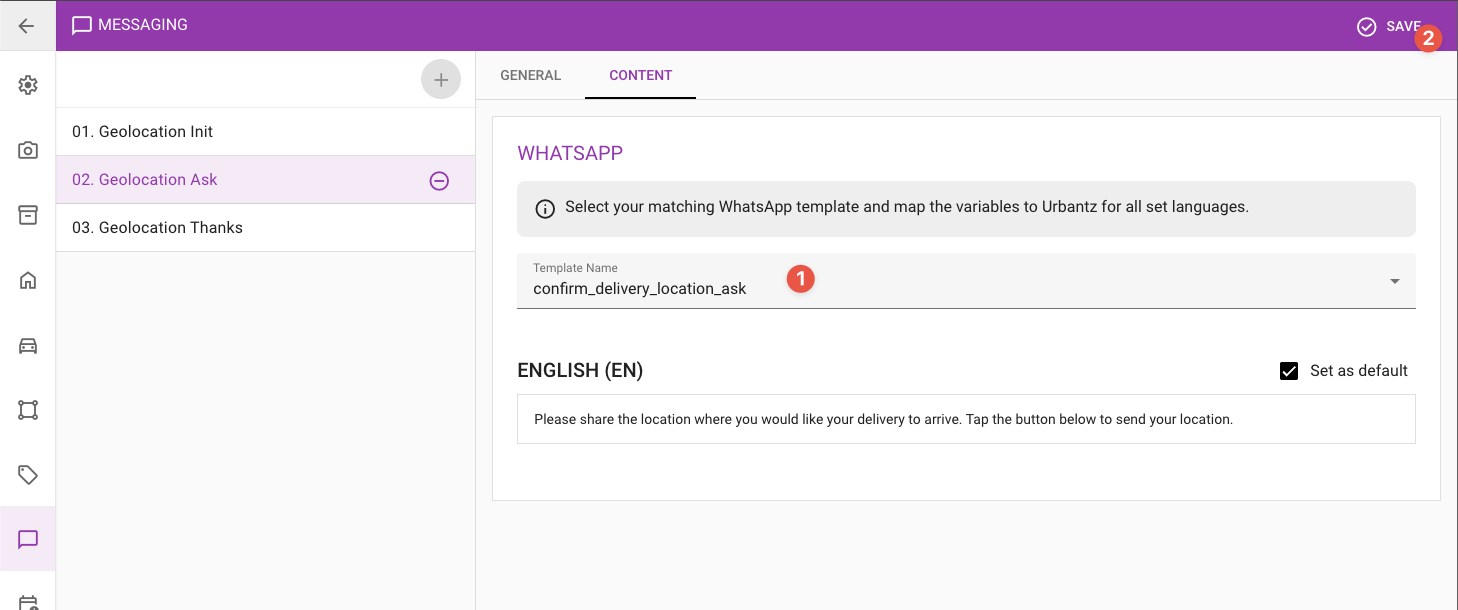Select 02. Geolocation Ask message
1458x610 pixels.
pos(265,180)
